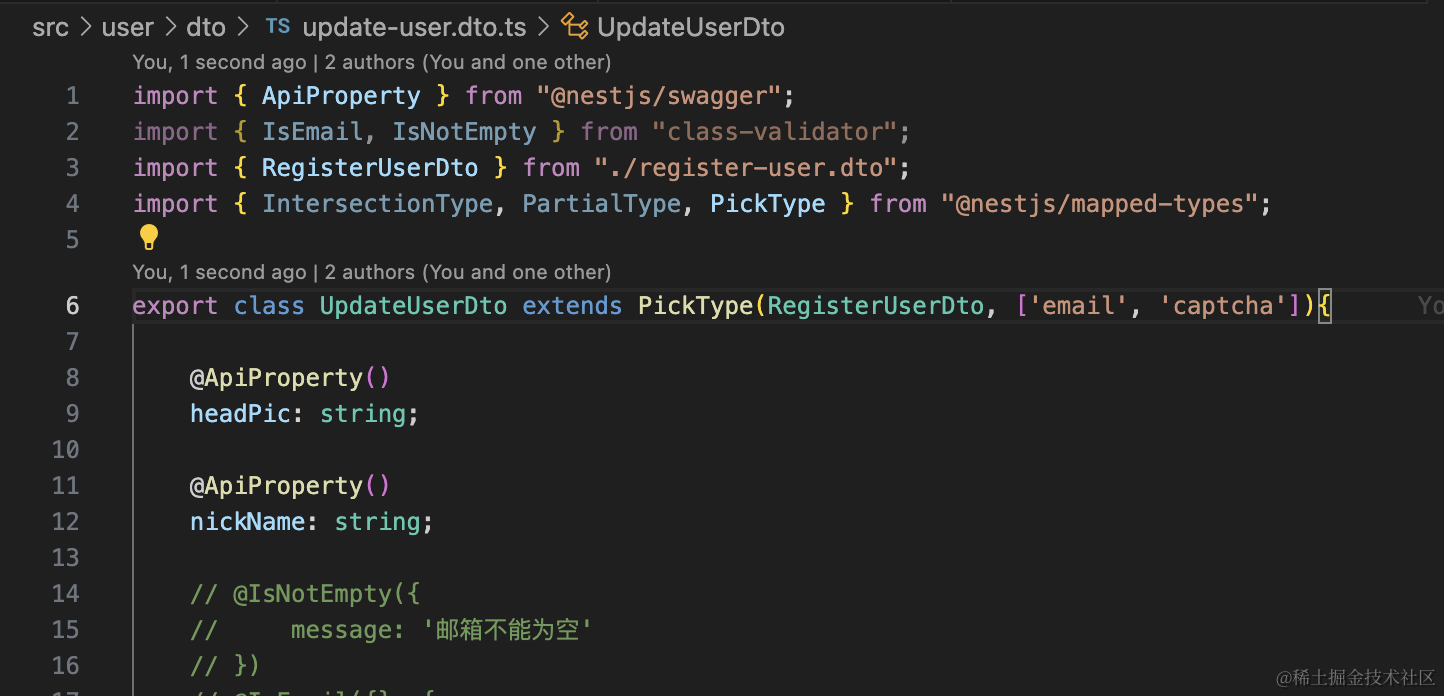Click IsNotEmpty in the line 2 import
Image resolution: width=1444 pixels, height=696 pixels.
click(x=464, y=132)
